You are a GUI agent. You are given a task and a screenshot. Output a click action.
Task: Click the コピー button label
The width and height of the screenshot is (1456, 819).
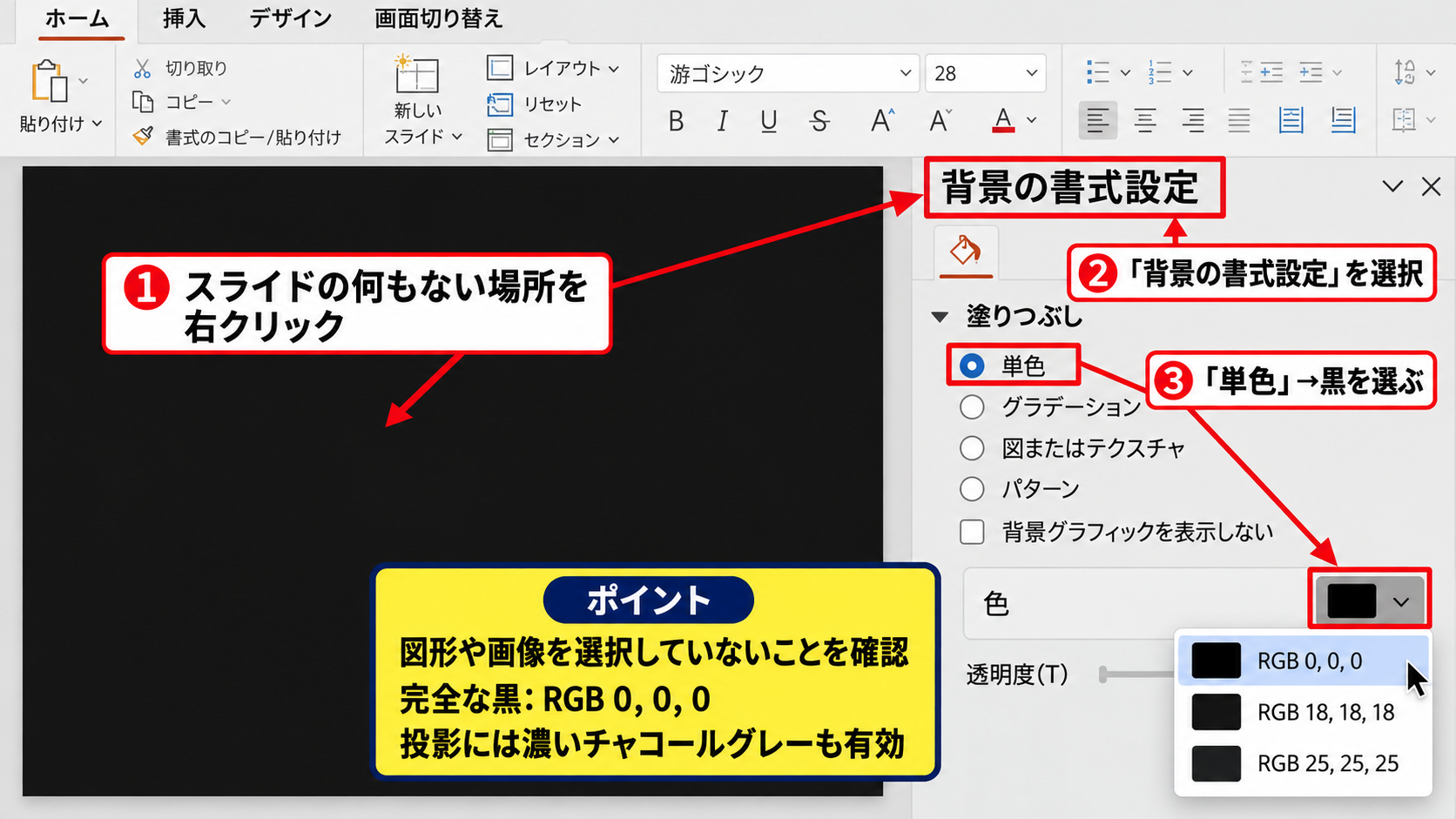[x=189, y=102]
